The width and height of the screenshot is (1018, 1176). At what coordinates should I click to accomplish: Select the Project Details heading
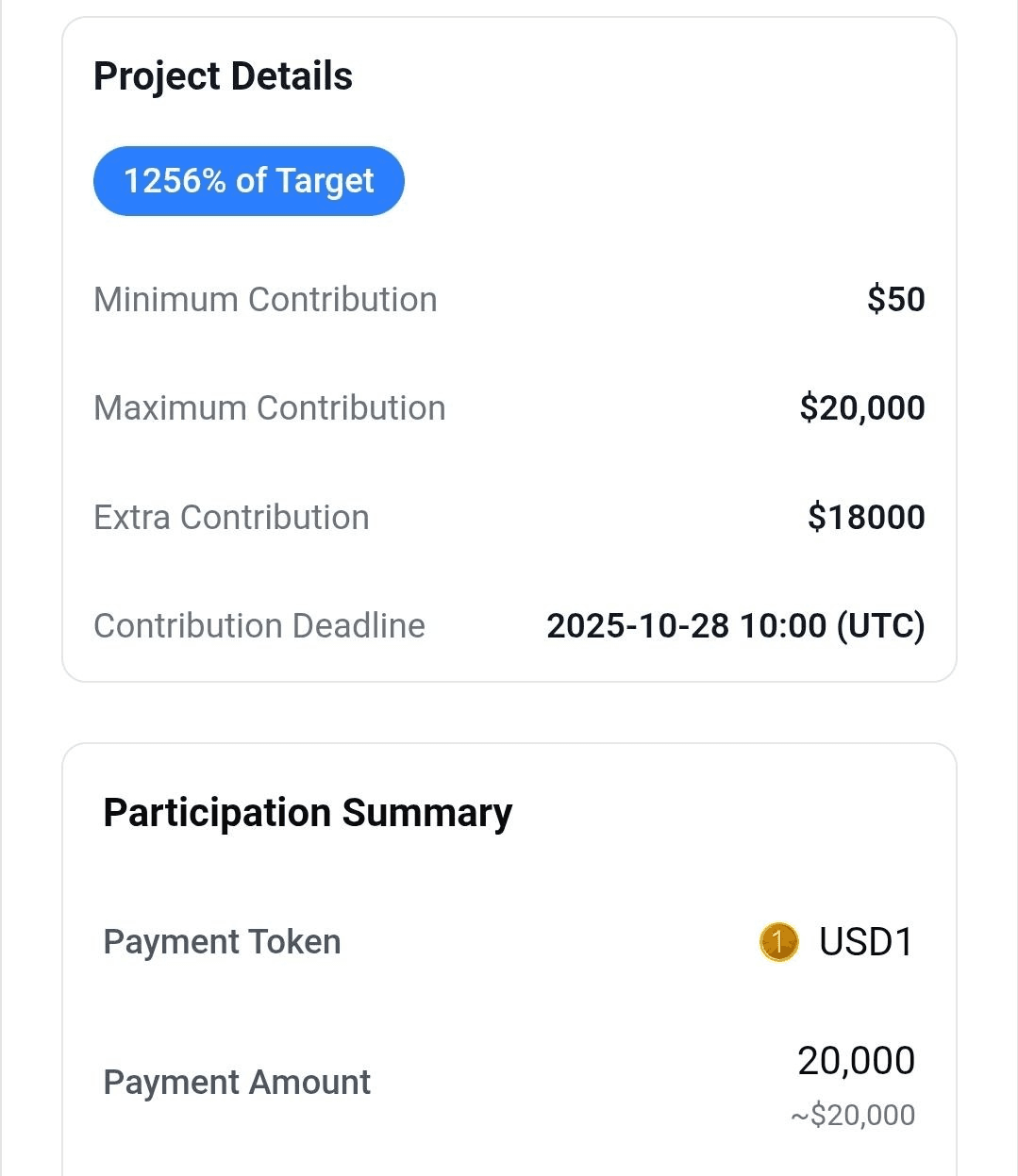click(x=223, y=76)
